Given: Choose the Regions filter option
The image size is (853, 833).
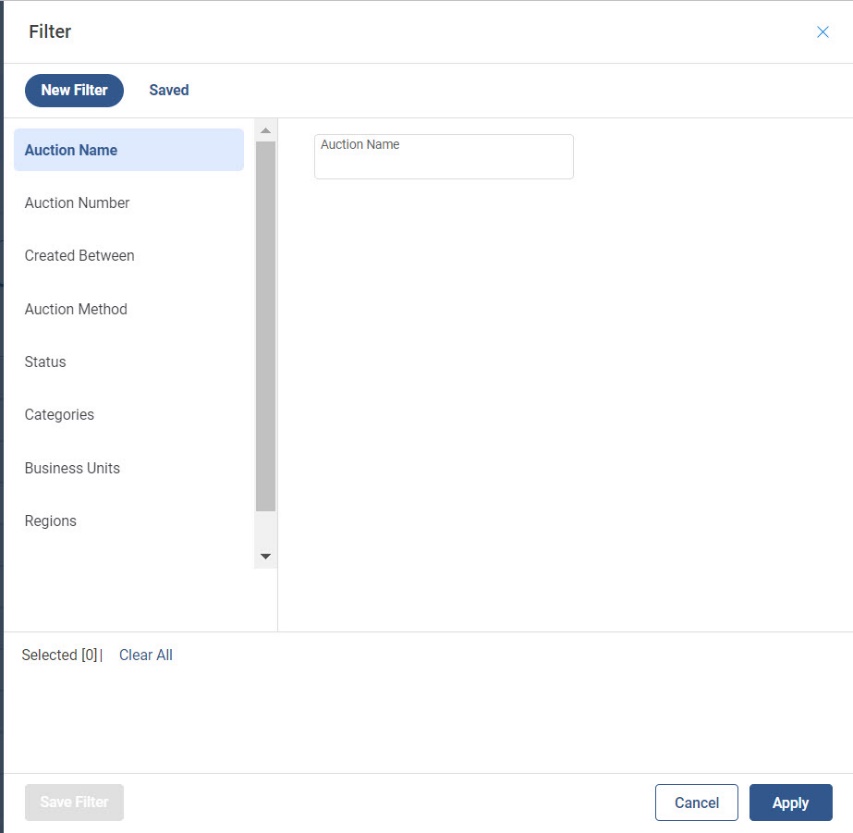Looking at the screenshot, I should 50,521.
